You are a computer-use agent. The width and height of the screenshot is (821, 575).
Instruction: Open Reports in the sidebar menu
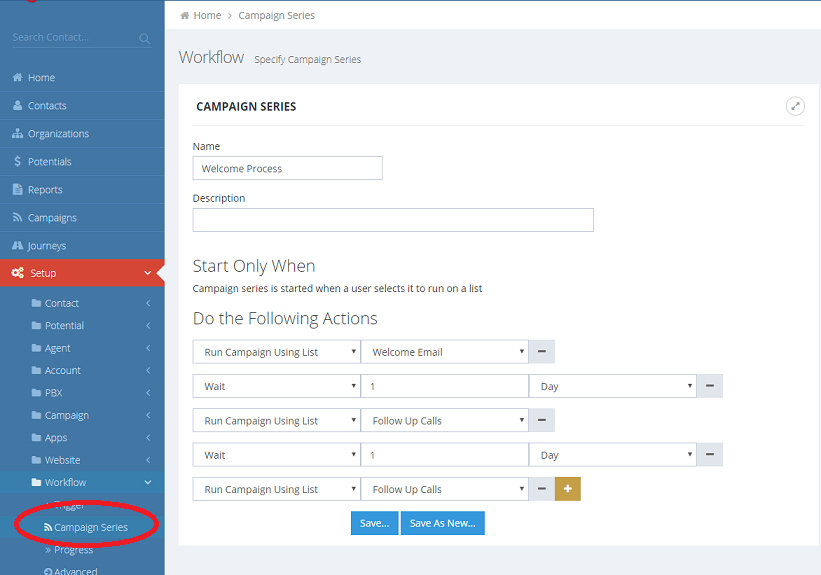pyautogui.click(x=45, y=189)
